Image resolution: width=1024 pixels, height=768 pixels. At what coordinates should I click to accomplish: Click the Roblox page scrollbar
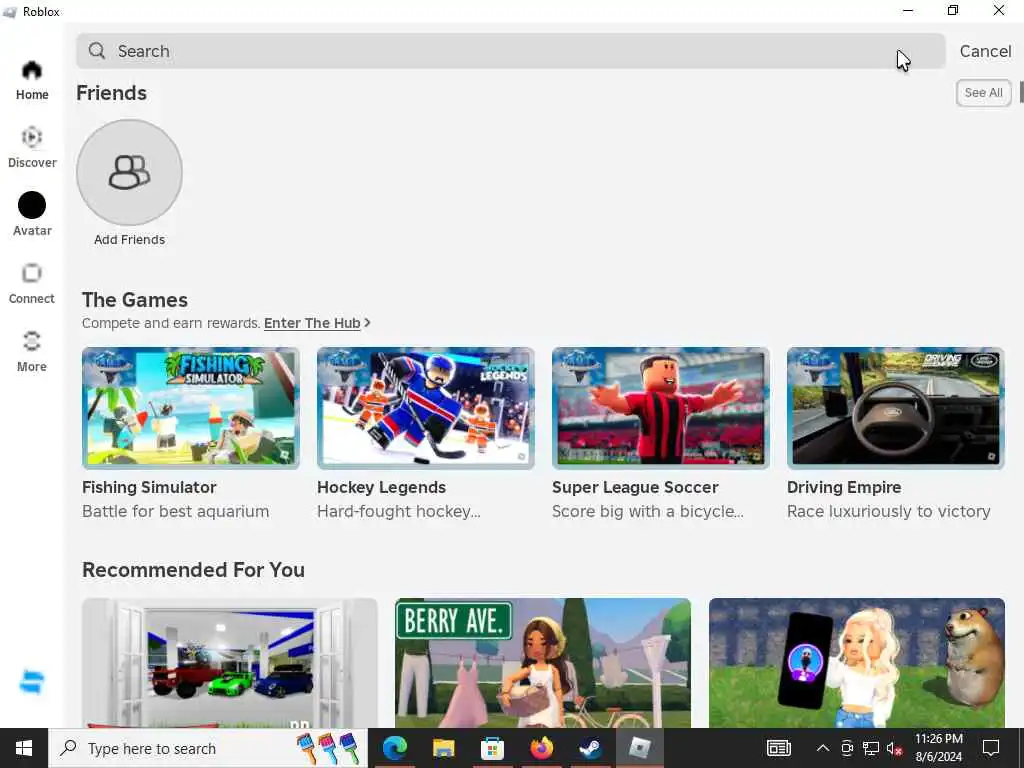1021,93
